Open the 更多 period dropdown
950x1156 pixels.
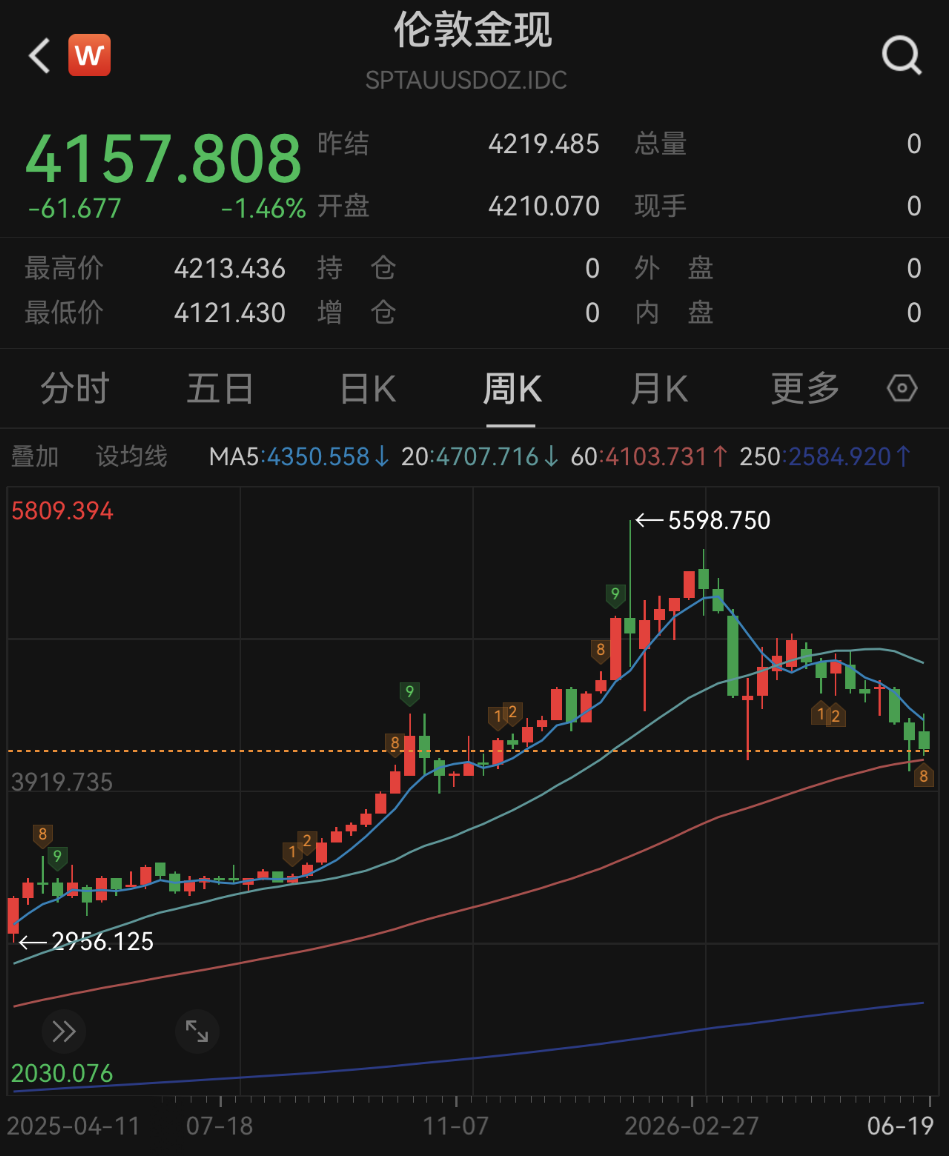[805, 389]
